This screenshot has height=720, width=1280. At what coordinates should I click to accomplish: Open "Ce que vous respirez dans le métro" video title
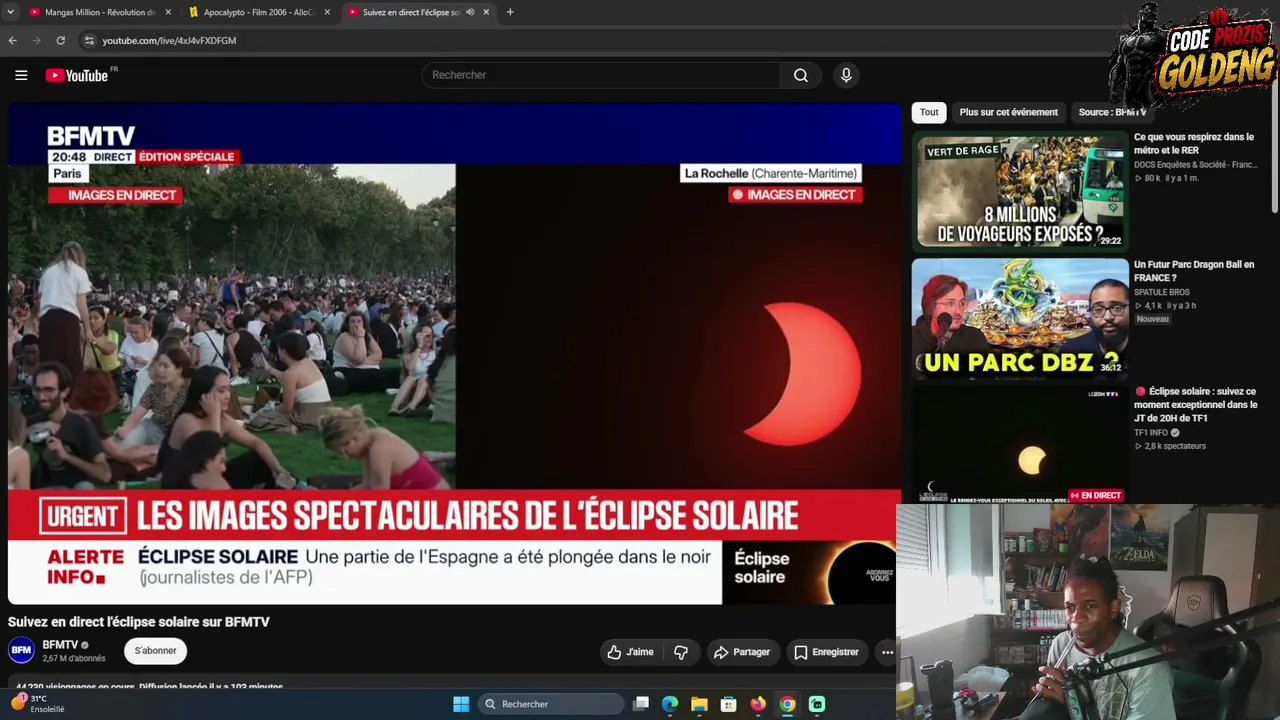pyautogui.click(x=1193, y=143)
